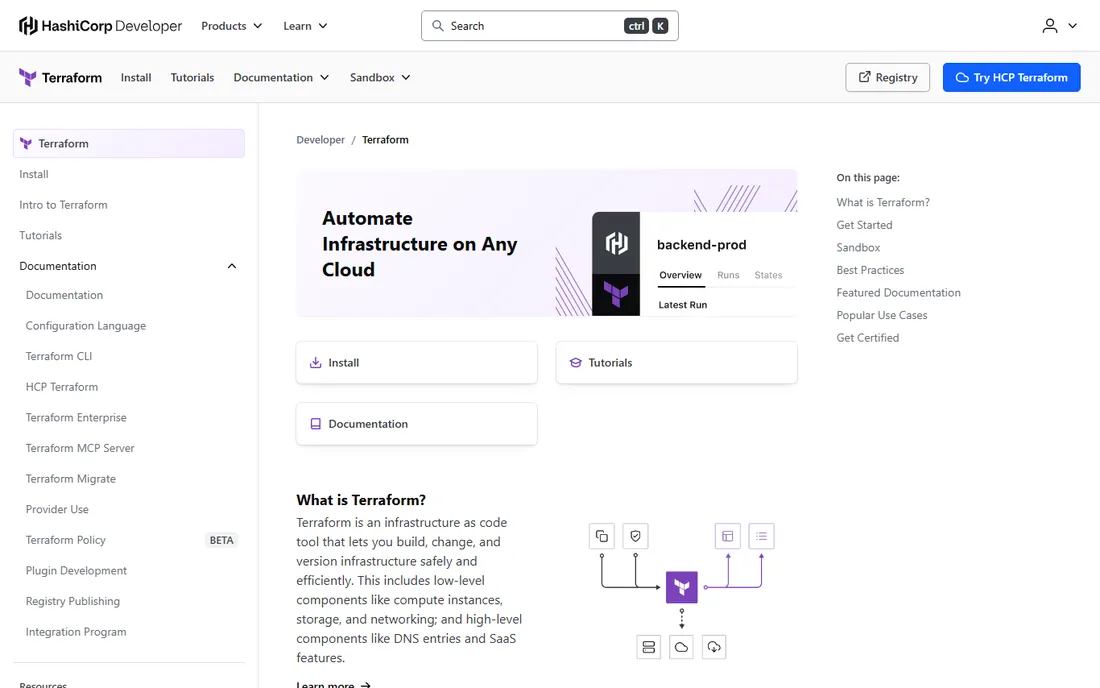Click the purple Terraform icon in the sidebar

26,143
